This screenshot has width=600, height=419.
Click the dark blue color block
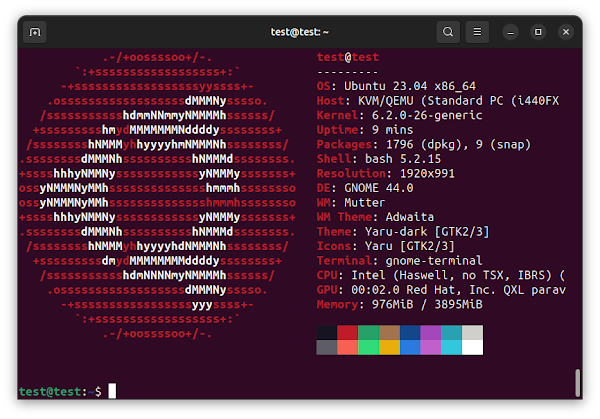pos(410,333)
